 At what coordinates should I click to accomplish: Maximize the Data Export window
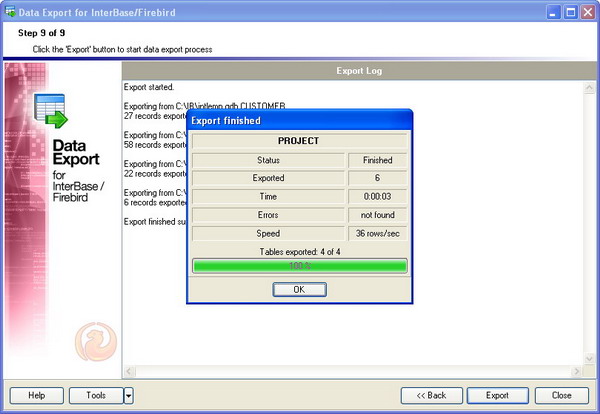570,13
